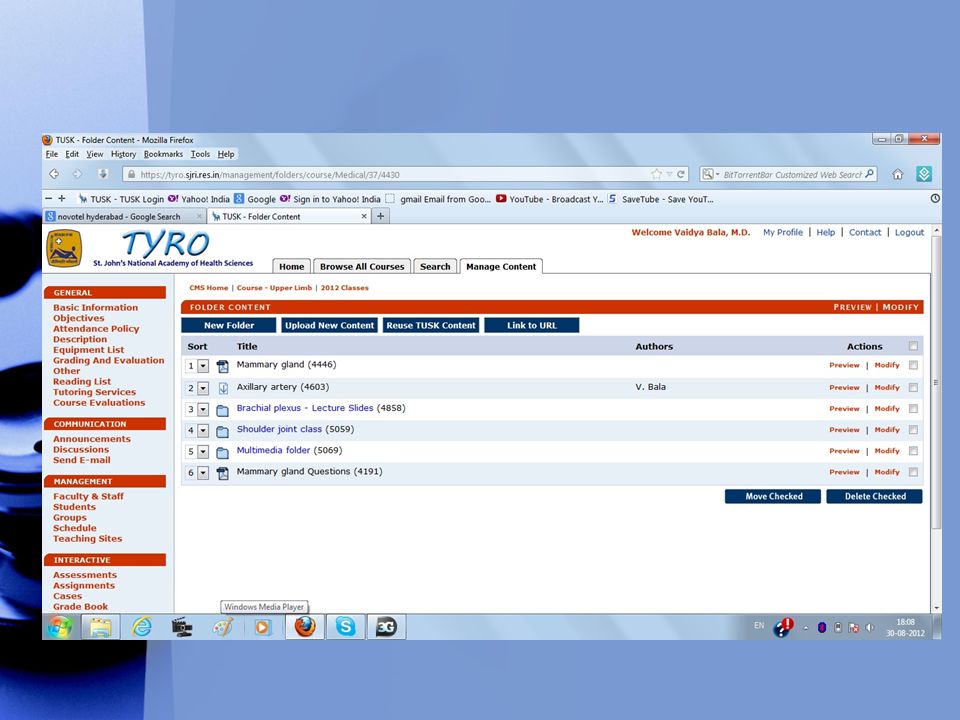Image resolution: width=960 pixels, height=720 pixels.
Task: Click the Windows Start orb
Action: pos(60,626)
